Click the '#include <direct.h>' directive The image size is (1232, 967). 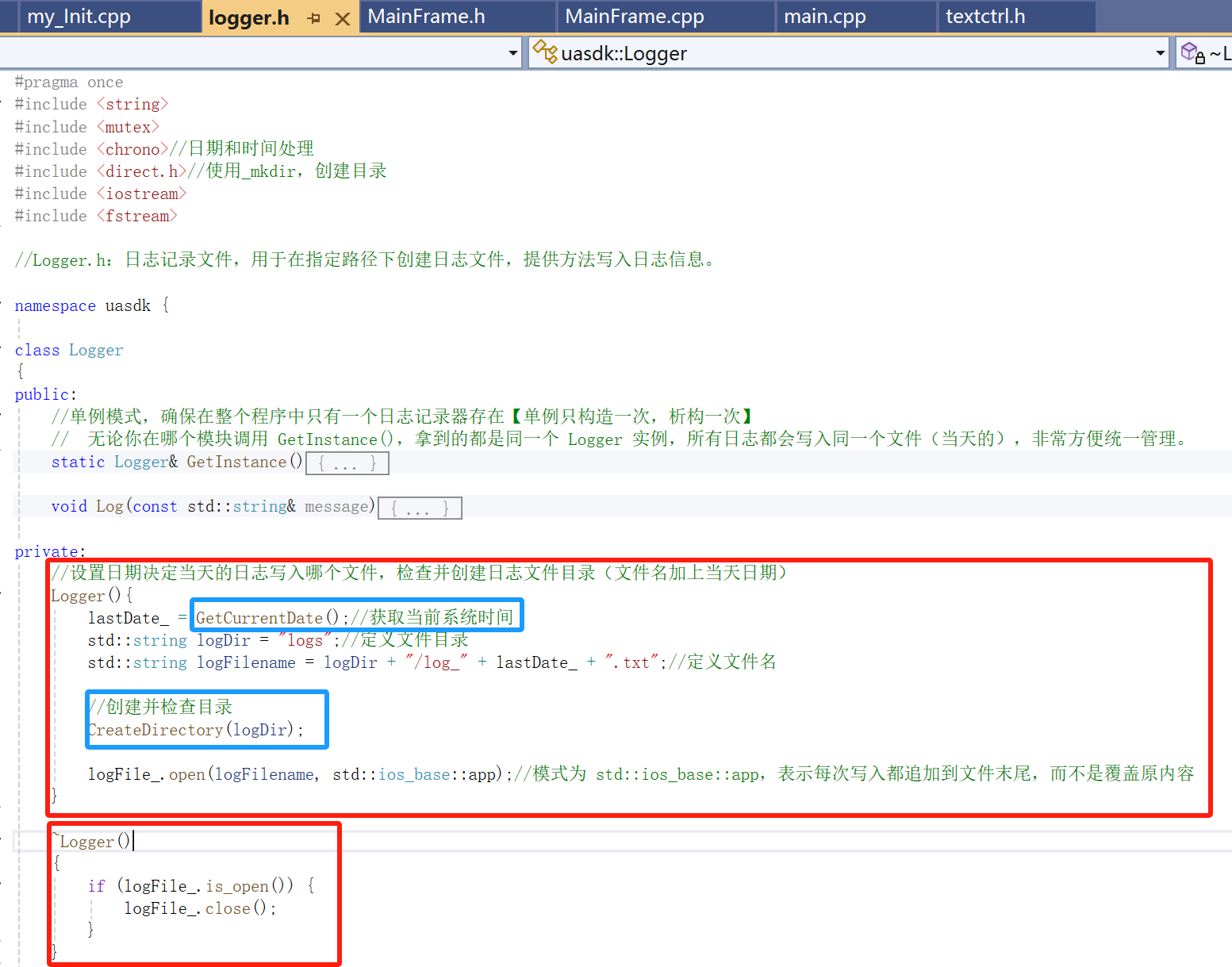tap(100, 171)
